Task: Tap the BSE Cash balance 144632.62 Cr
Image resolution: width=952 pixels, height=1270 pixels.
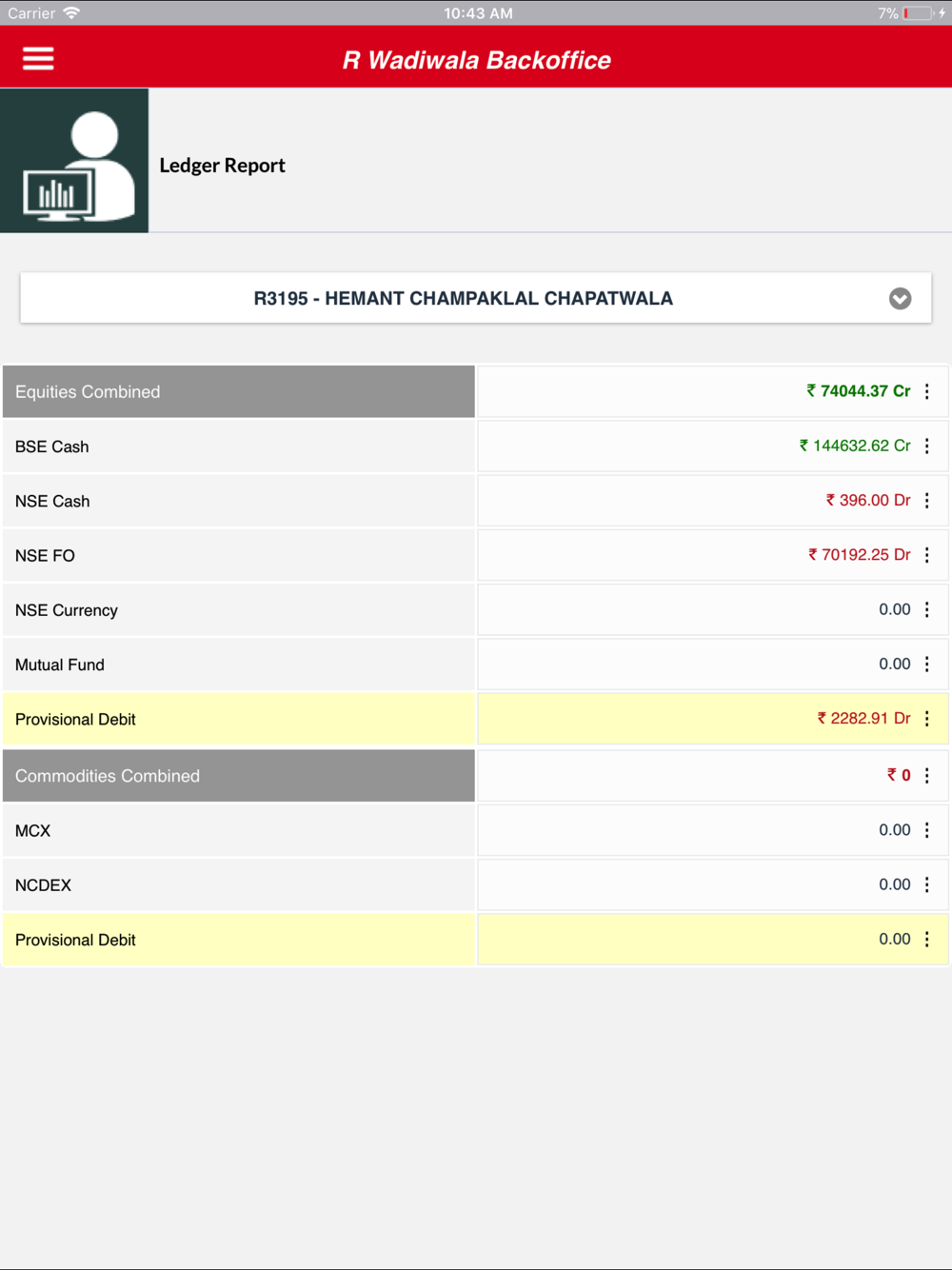Action: [x=855, y=446]
